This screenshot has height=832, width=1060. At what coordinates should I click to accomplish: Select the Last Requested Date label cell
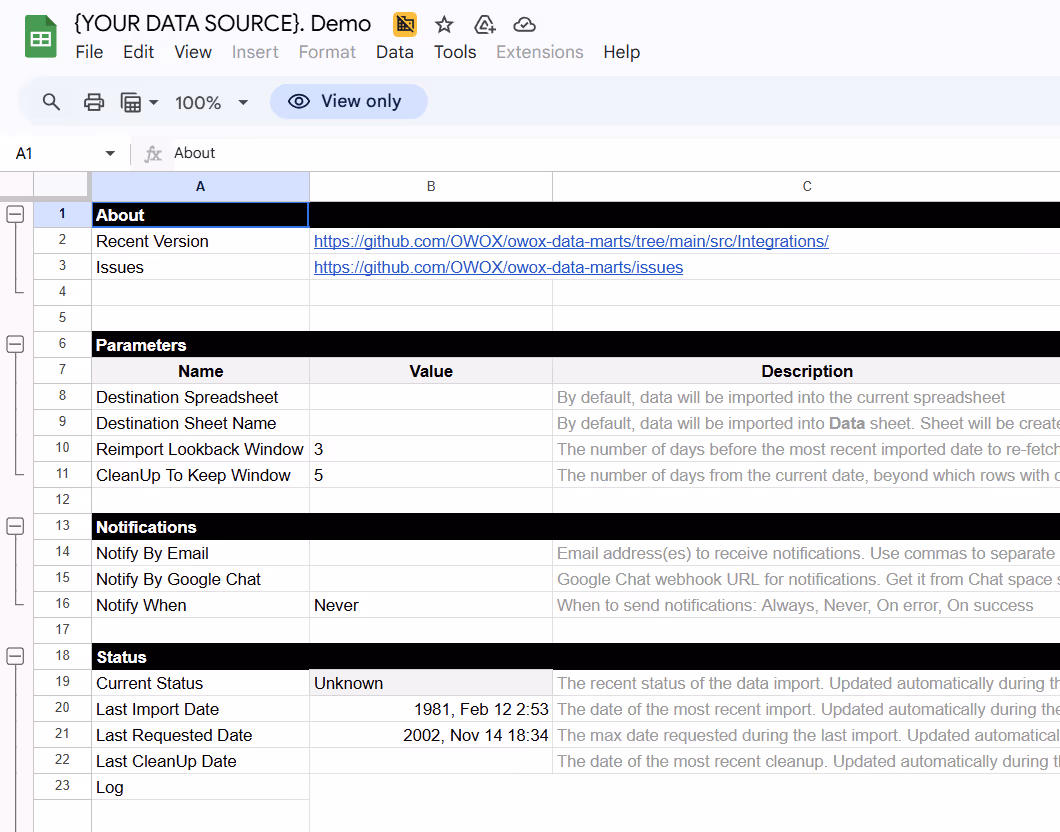[x=201, y=735]
